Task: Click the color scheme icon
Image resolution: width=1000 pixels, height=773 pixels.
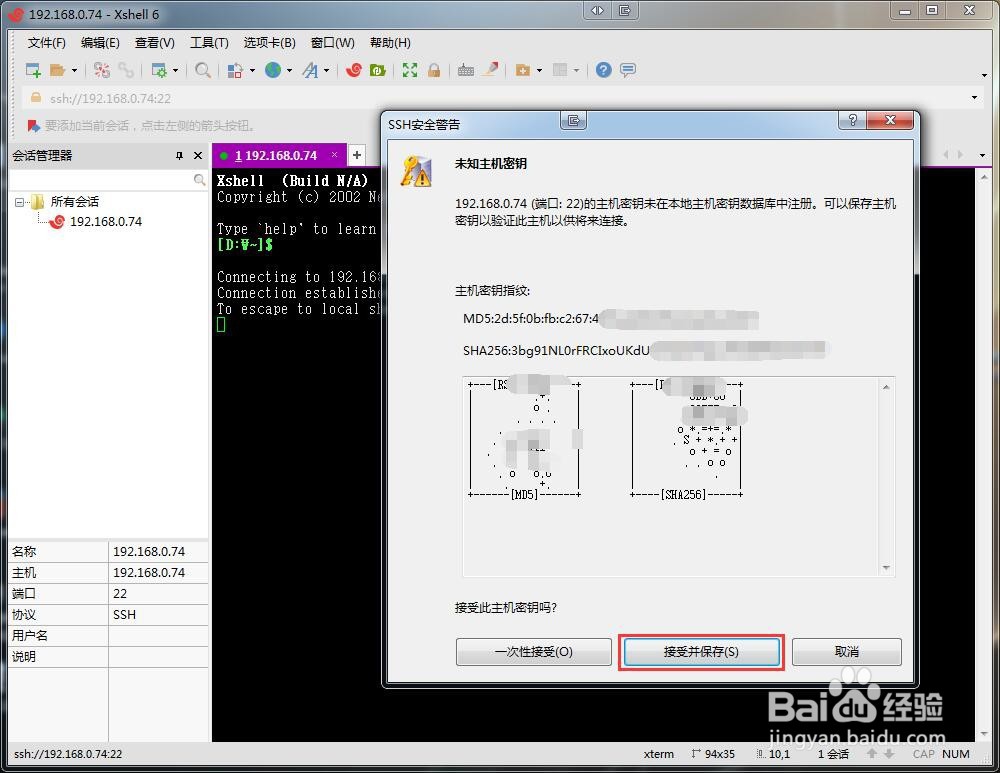Action: pos(235,70)
